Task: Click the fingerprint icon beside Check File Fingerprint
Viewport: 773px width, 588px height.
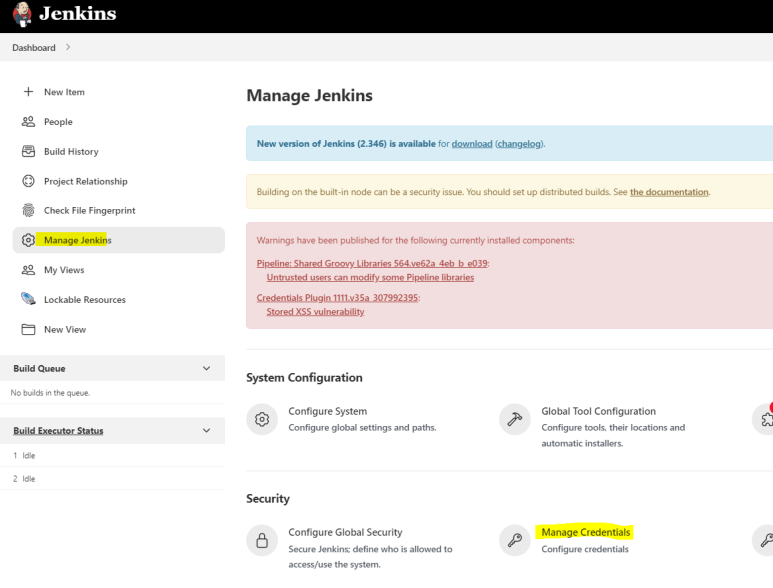Action: click(28, 210)
